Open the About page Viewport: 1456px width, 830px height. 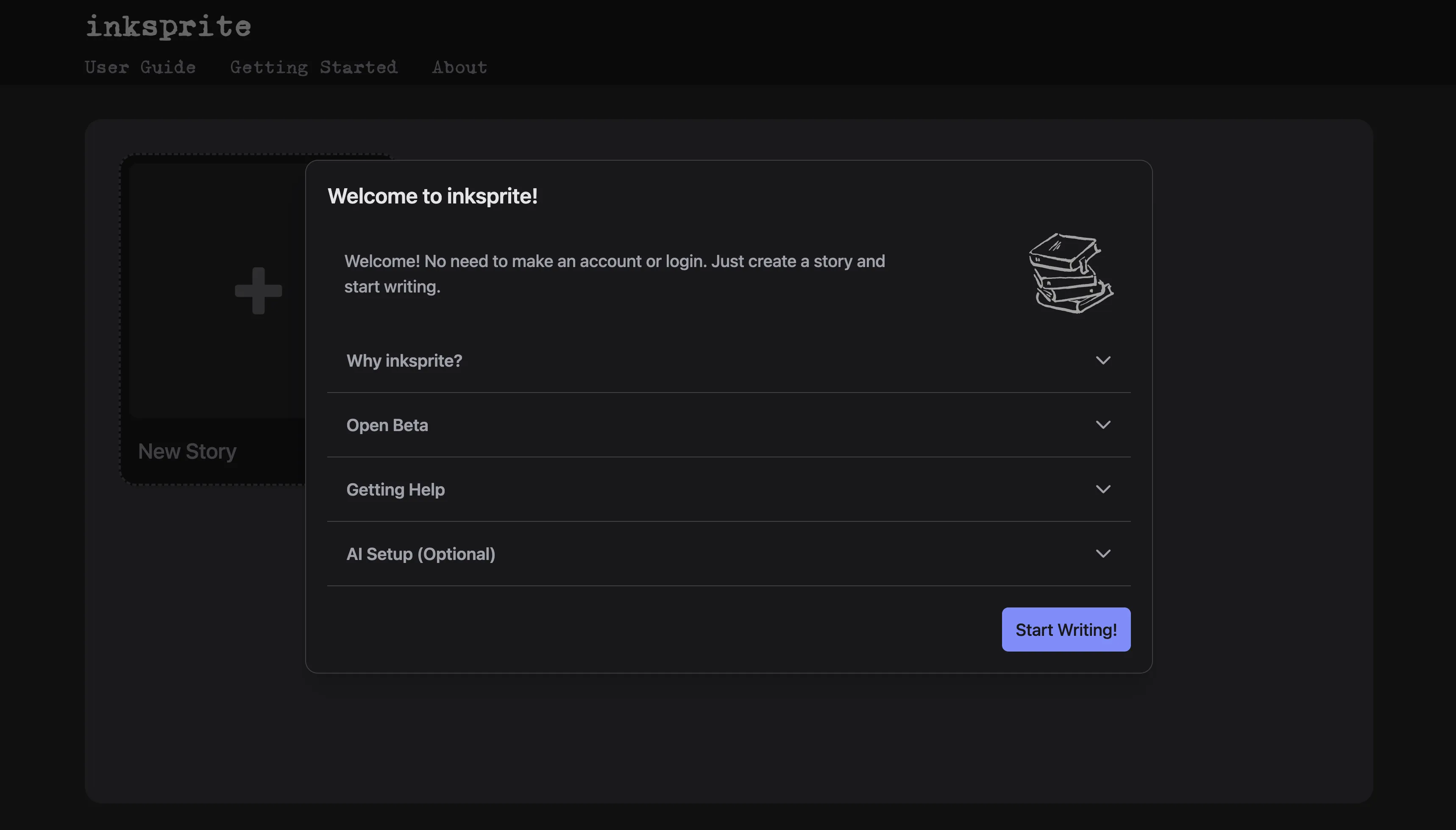point(459,67)
